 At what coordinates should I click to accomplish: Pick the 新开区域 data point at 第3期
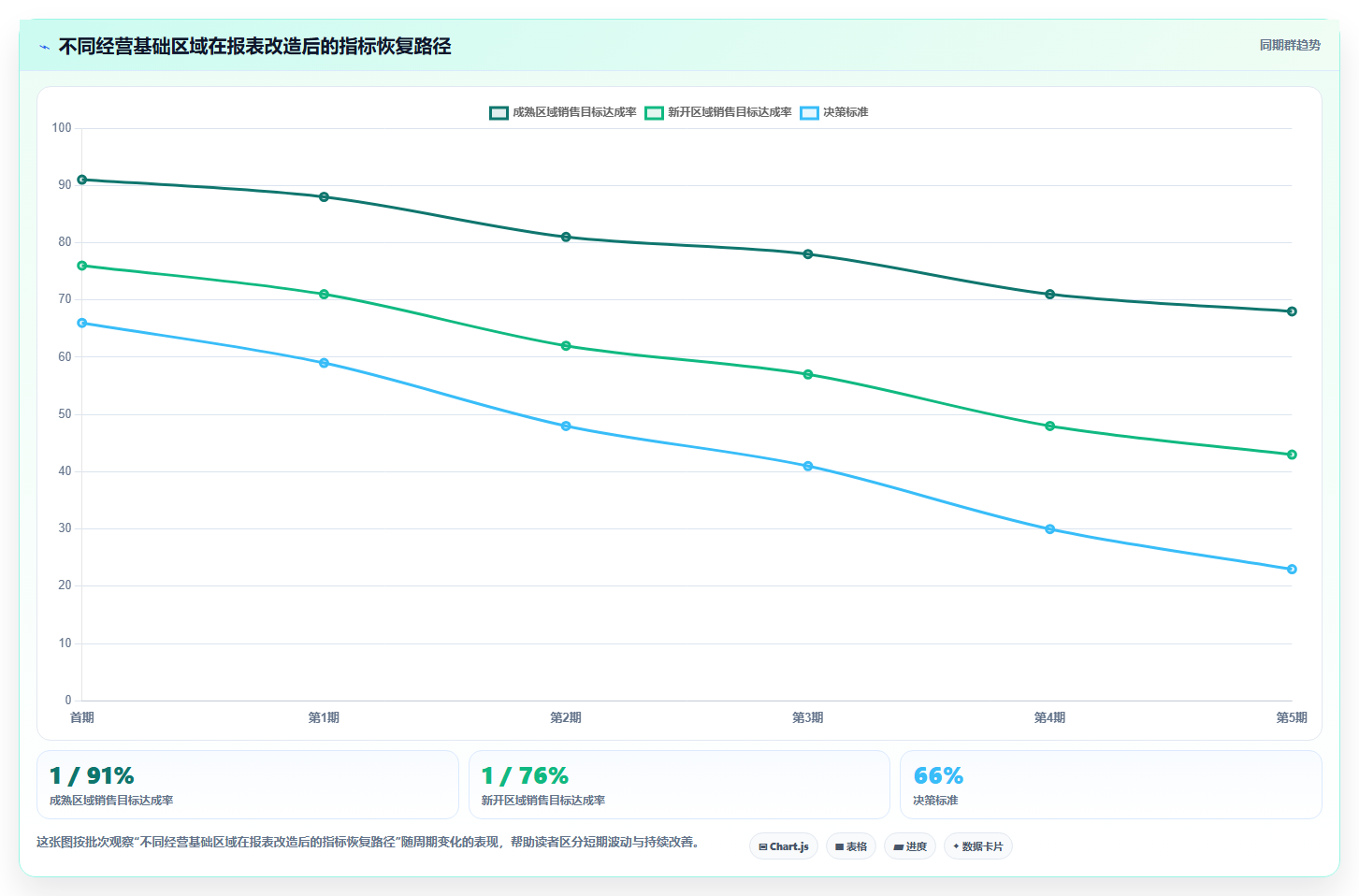coord(808,375)
